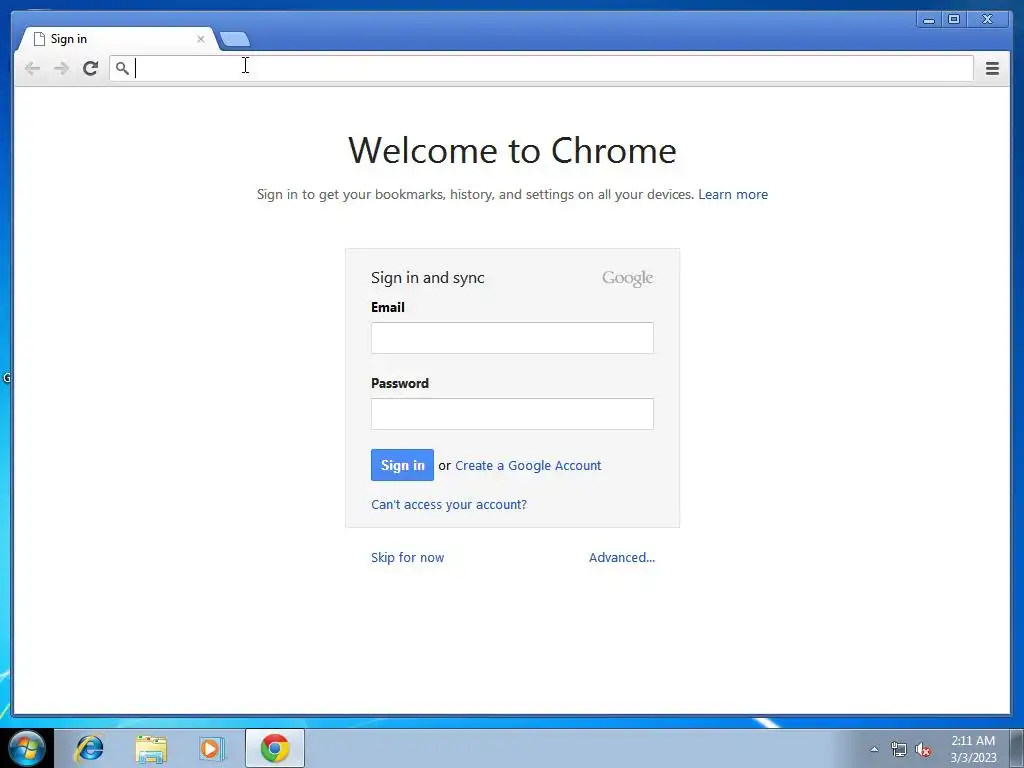Click the page icon on the Sign in tab
Viewport: 1024px width, 768px height.
pyautogui.click(x=39, y=39)
